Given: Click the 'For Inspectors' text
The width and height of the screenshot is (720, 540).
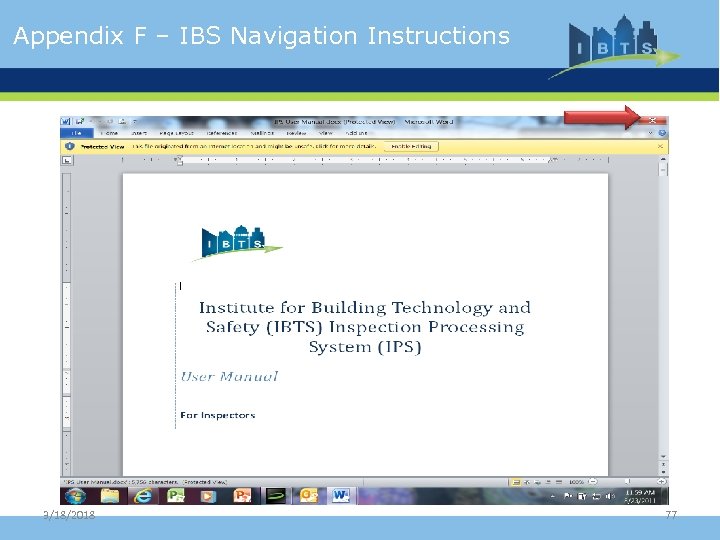Looking at the screenshot, I should click(x=218, y=415).
